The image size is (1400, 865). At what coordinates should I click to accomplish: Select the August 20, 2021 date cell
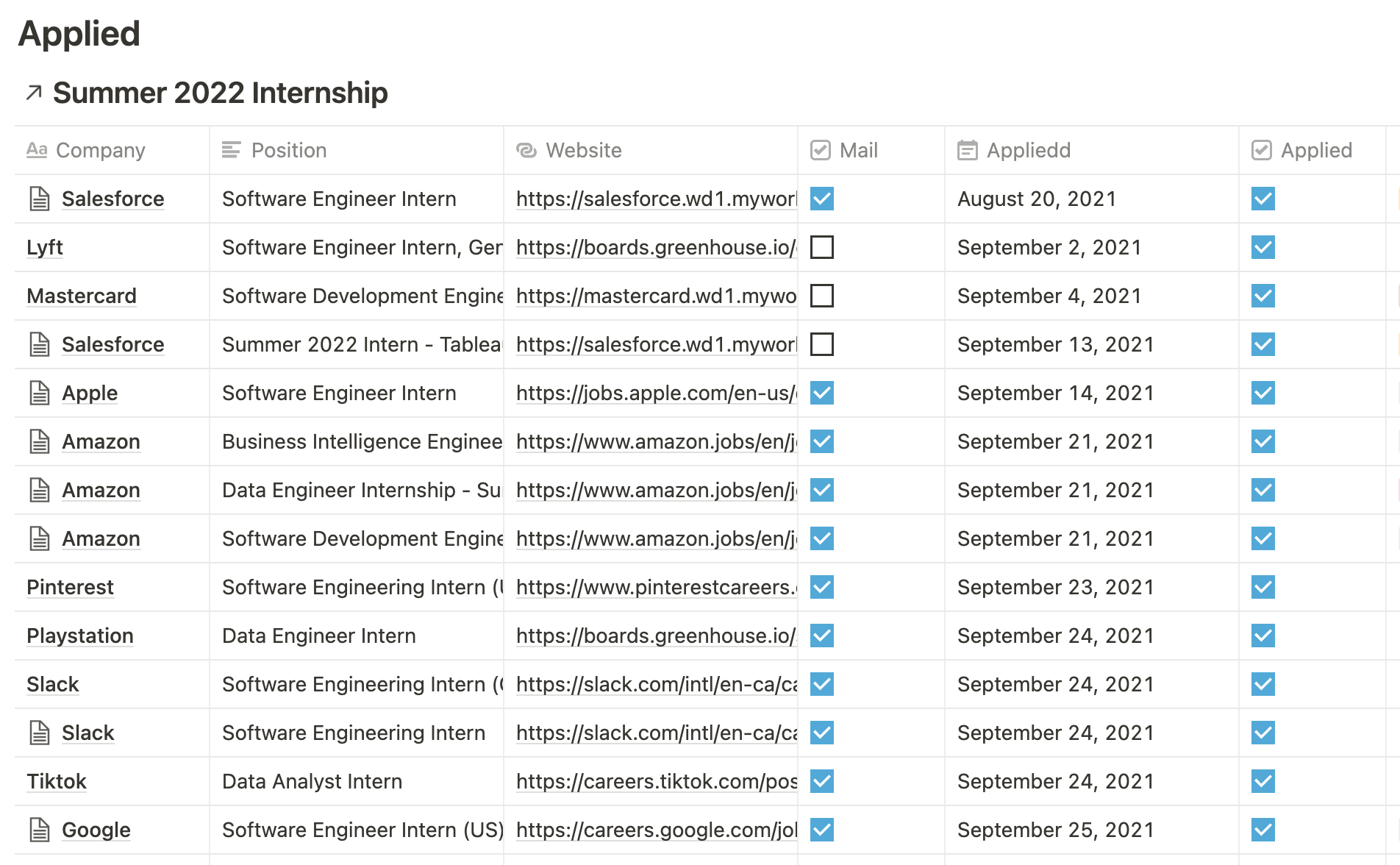(1092, 199)
